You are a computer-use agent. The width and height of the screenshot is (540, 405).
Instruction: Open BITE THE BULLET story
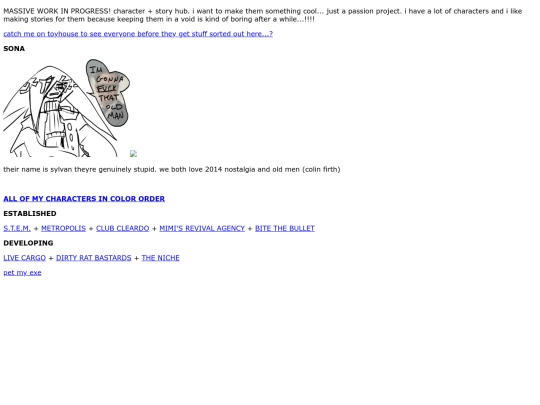[285, 228]
